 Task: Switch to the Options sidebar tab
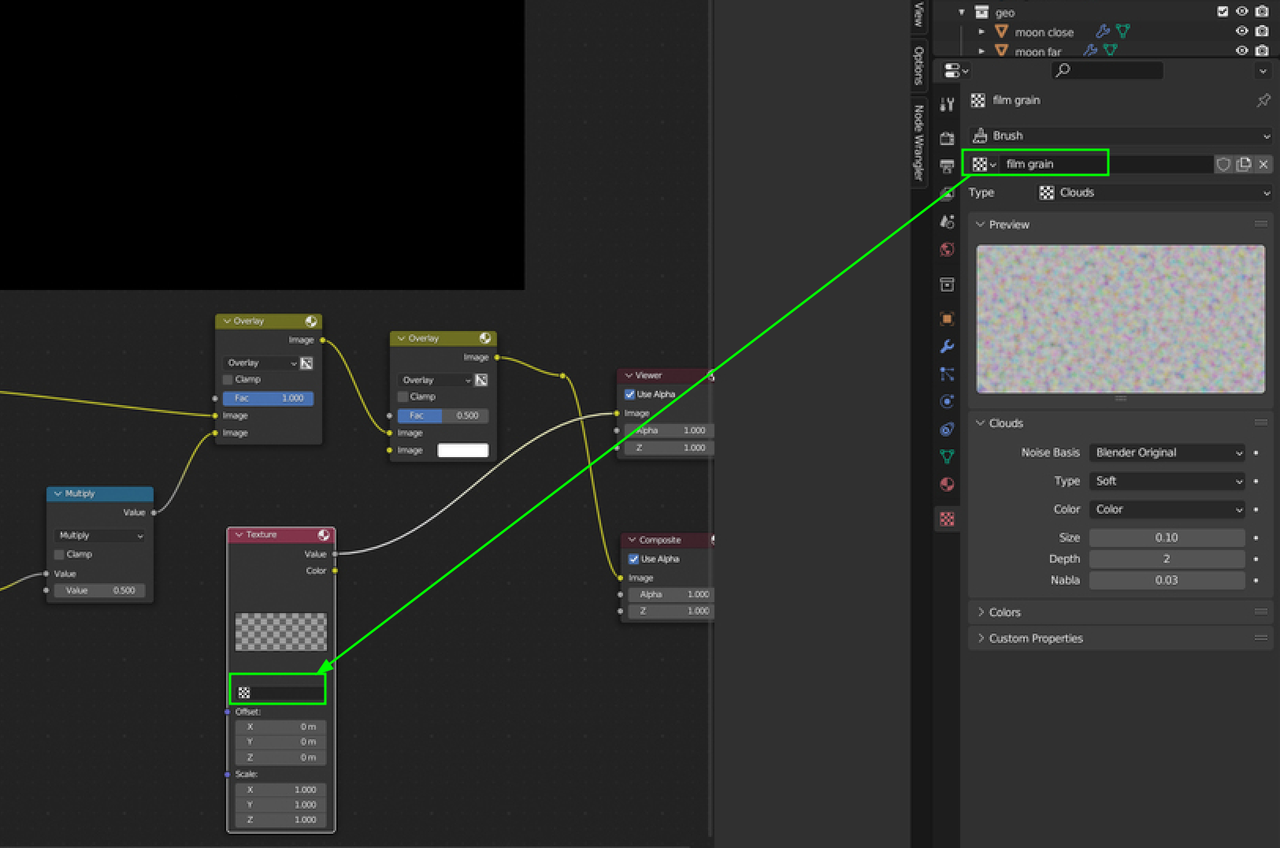[918, 65]
